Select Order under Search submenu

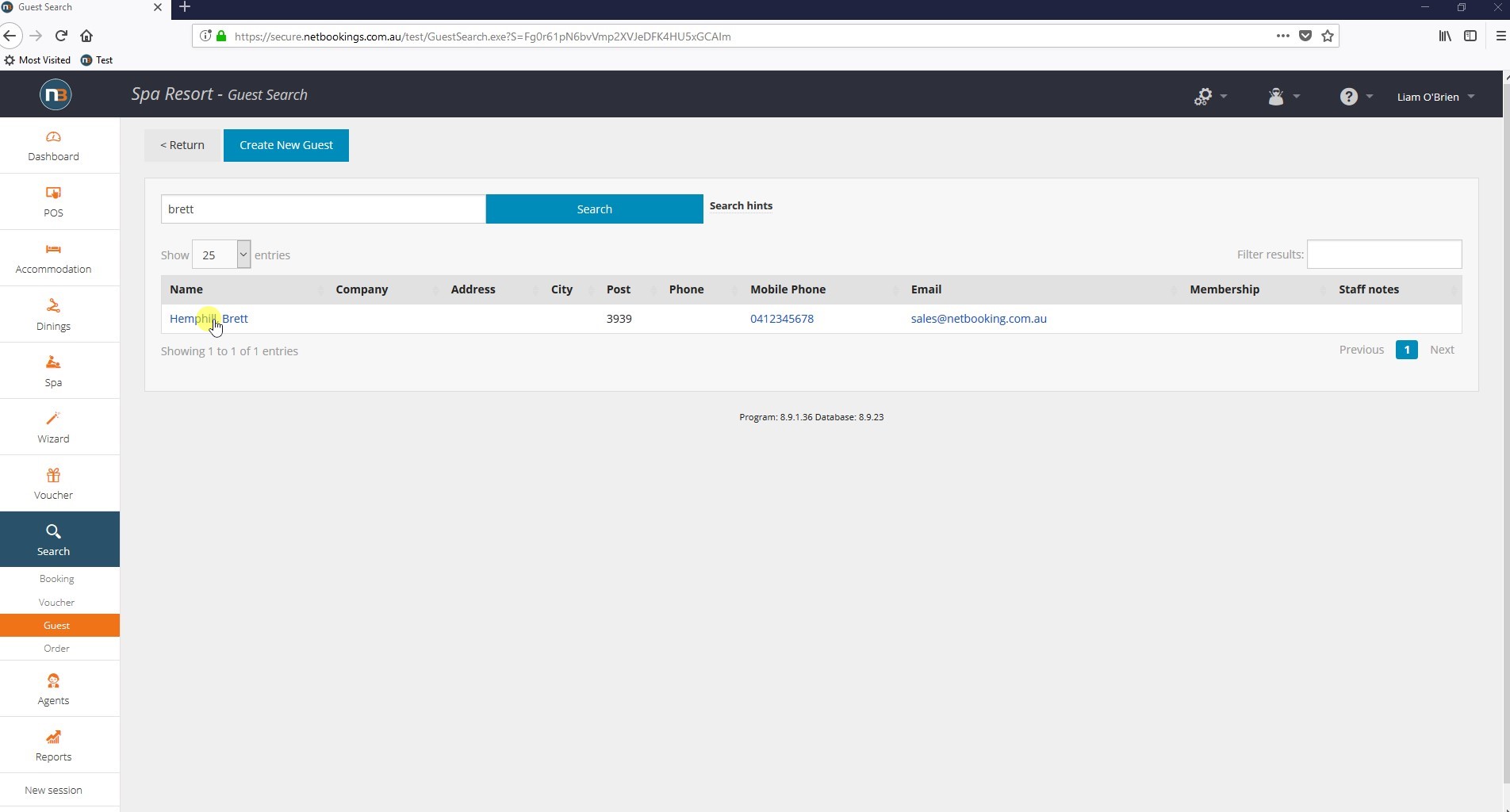tap(56, 649)
